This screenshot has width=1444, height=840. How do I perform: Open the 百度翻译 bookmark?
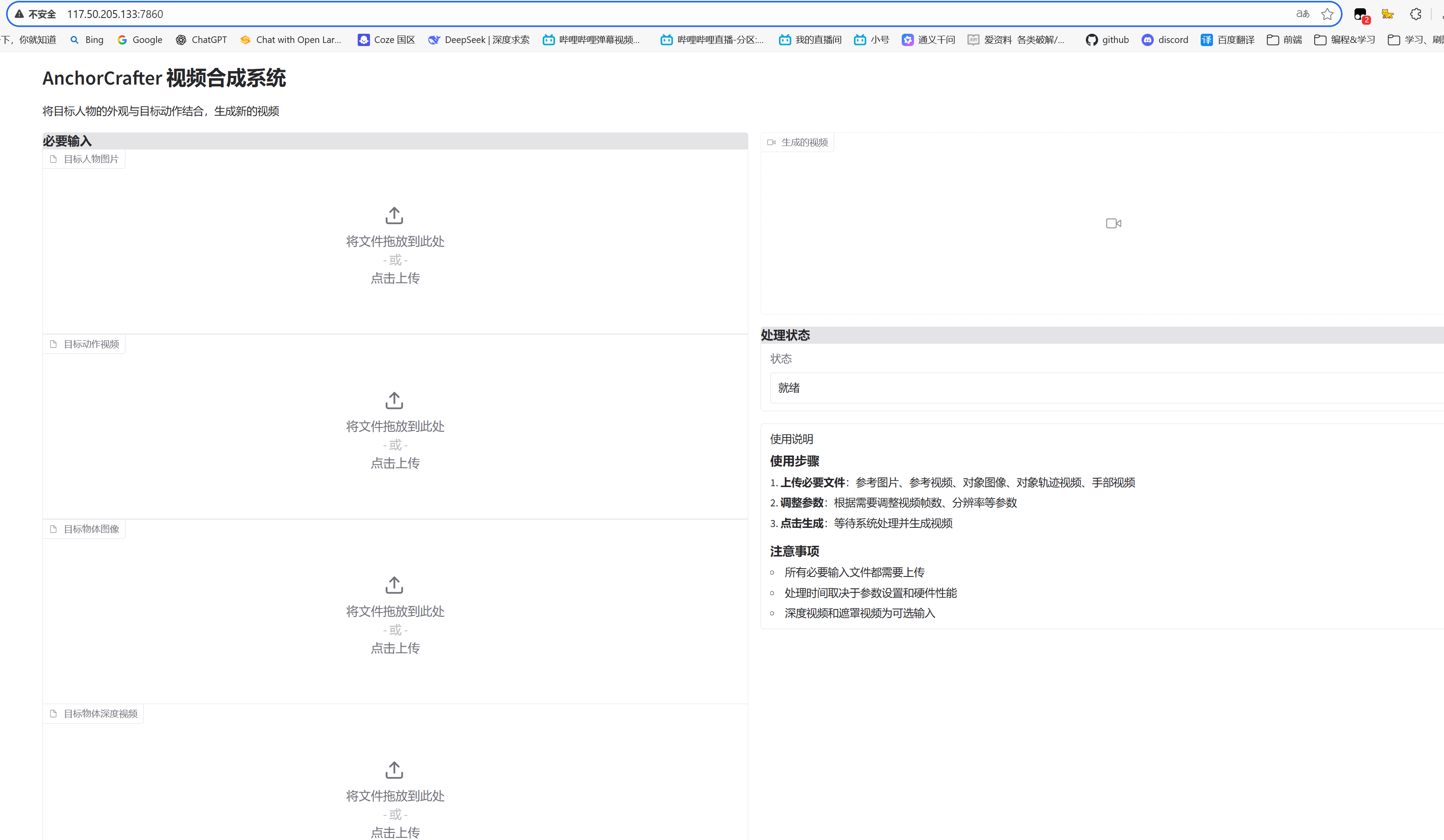coord(1227,39)
